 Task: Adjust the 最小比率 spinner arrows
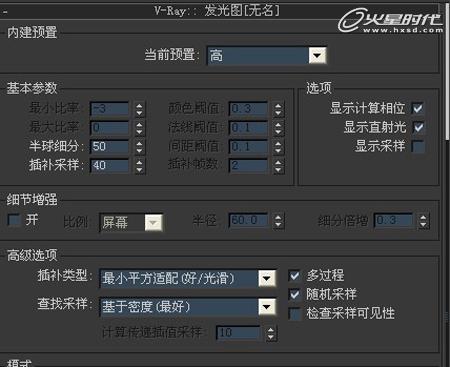[x=139, y=109]
